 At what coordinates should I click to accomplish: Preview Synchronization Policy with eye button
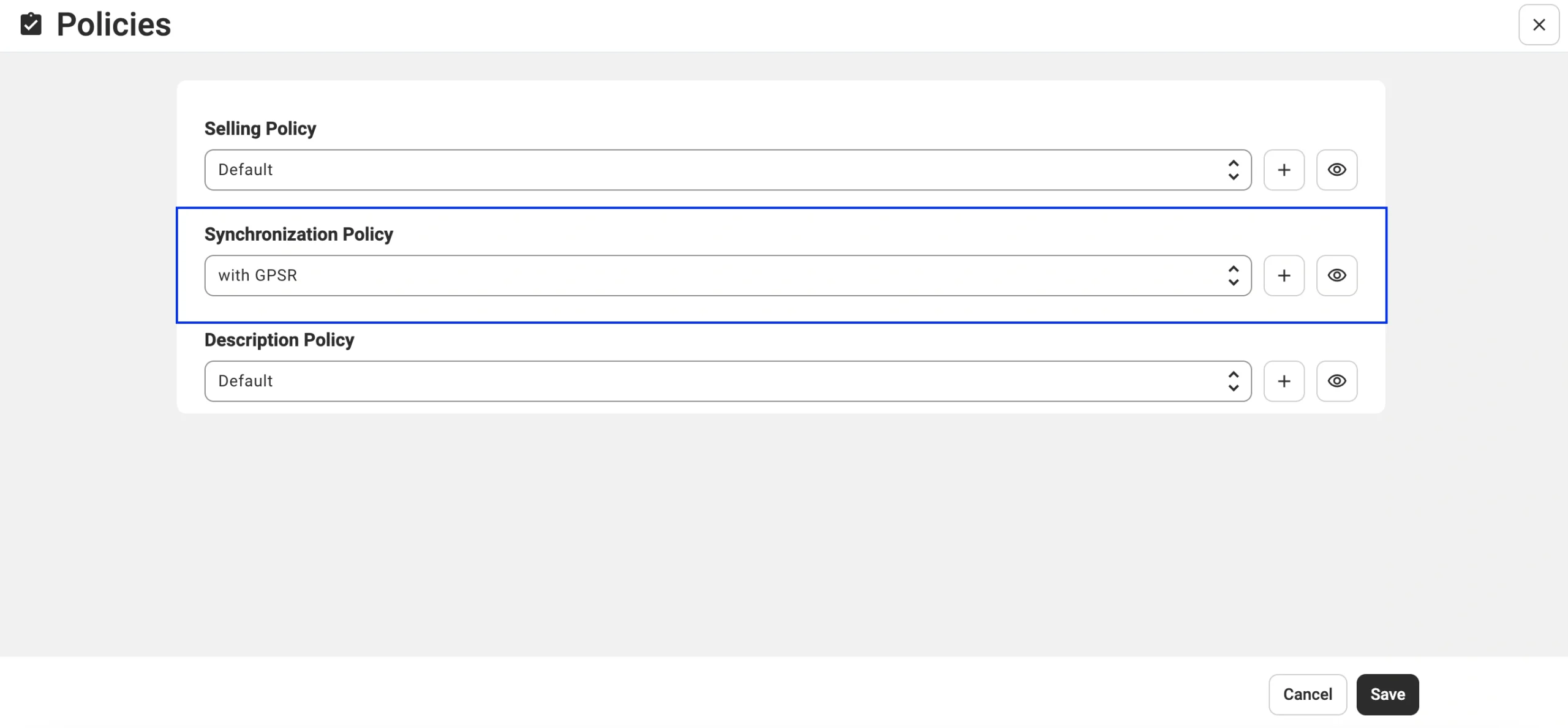(x=1336, y=276)
